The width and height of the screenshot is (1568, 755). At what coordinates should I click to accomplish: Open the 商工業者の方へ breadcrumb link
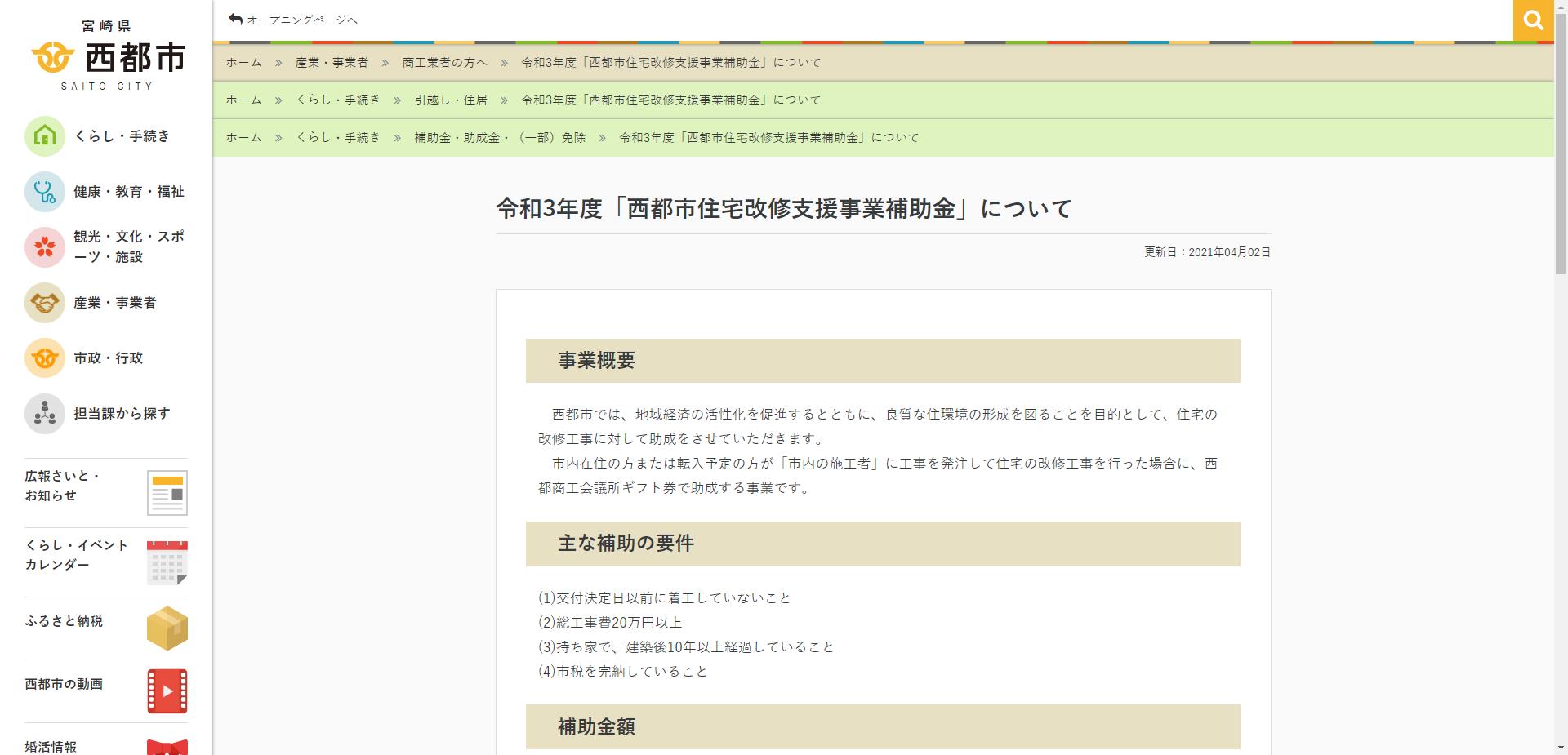tap(444, 62)
